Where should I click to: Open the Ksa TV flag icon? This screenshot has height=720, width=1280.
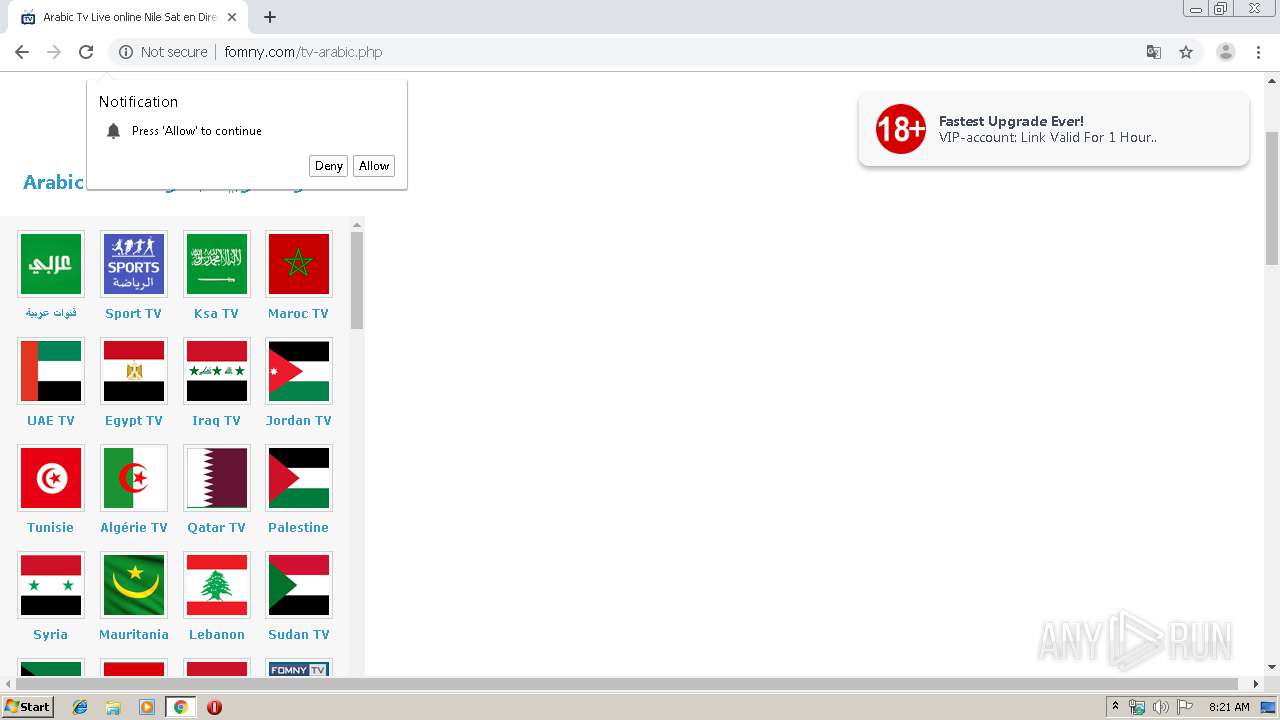point(216,264)
